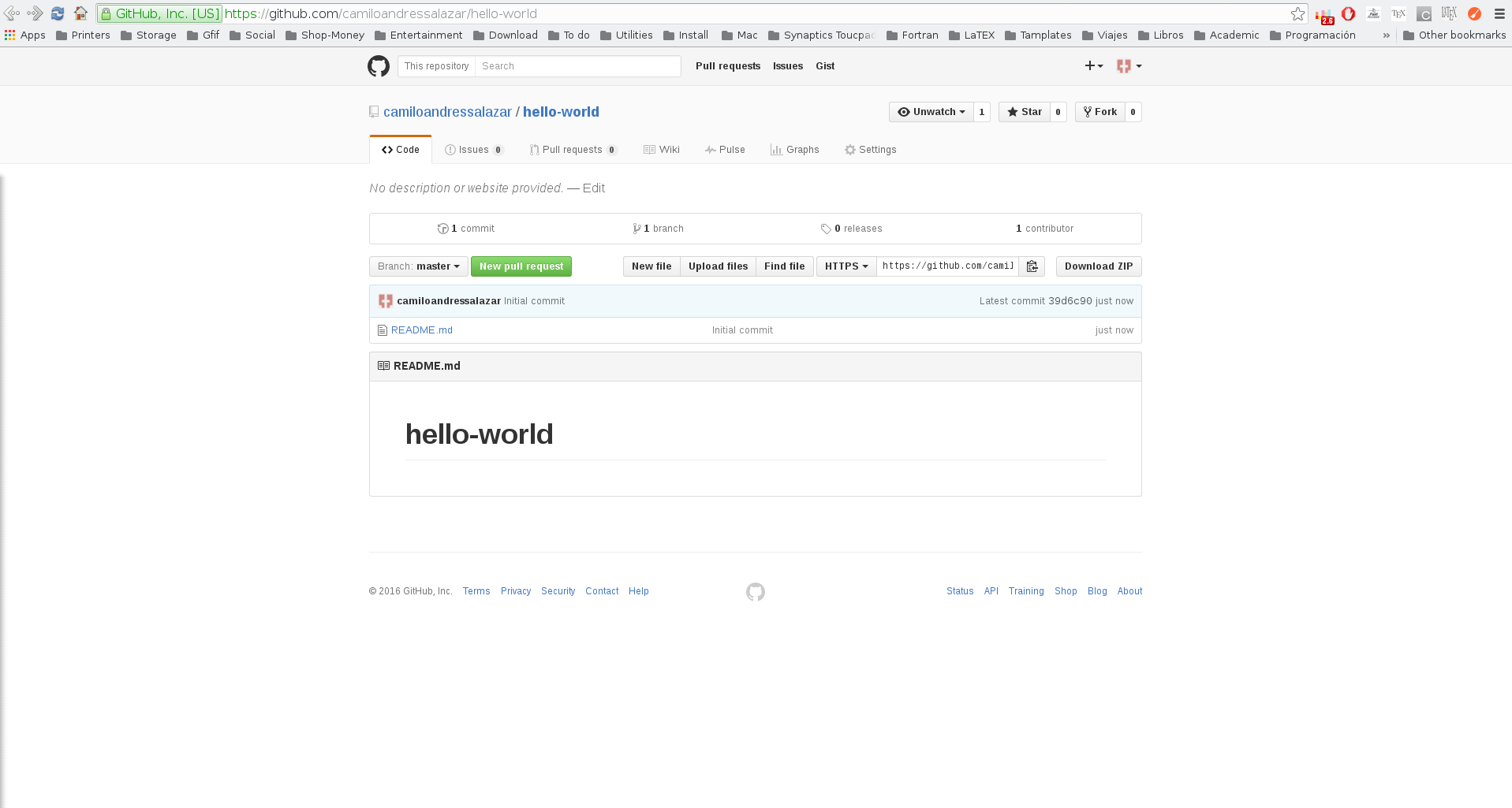Show more bookmarks with the chevron
Viewport: 1512px width, 808px height.
pos(1386,35)
